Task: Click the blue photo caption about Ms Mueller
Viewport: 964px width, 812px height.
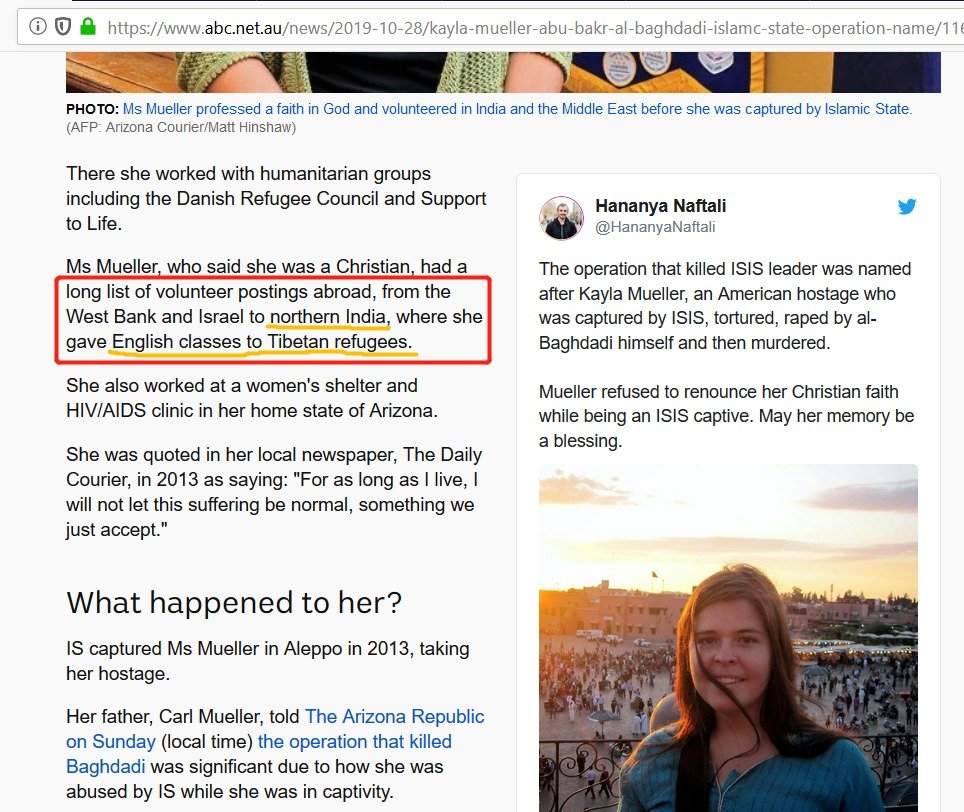Action: [x=517, y=109]
